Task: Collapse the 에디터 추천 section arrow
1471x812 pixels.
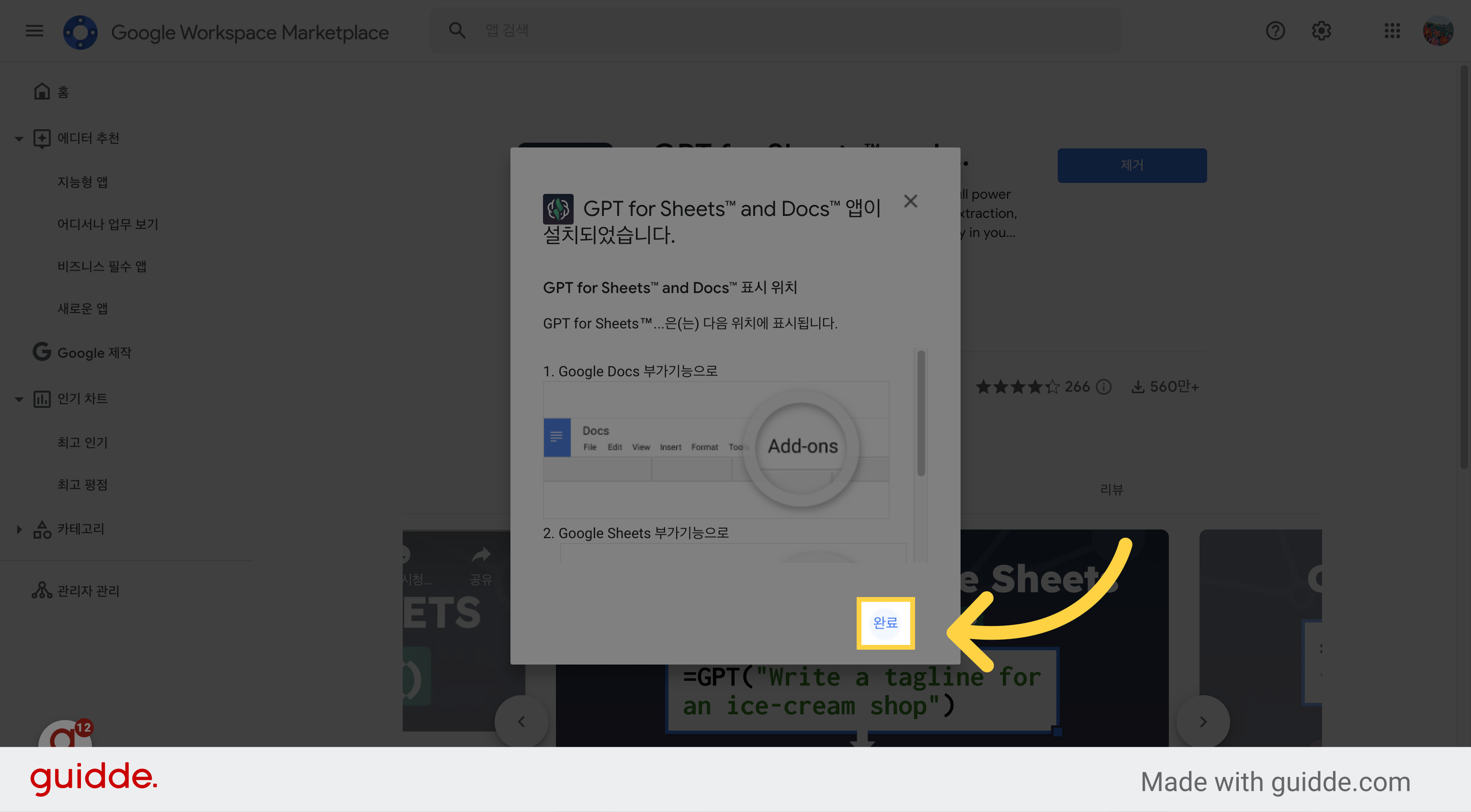Action: (x=19, y=139)
